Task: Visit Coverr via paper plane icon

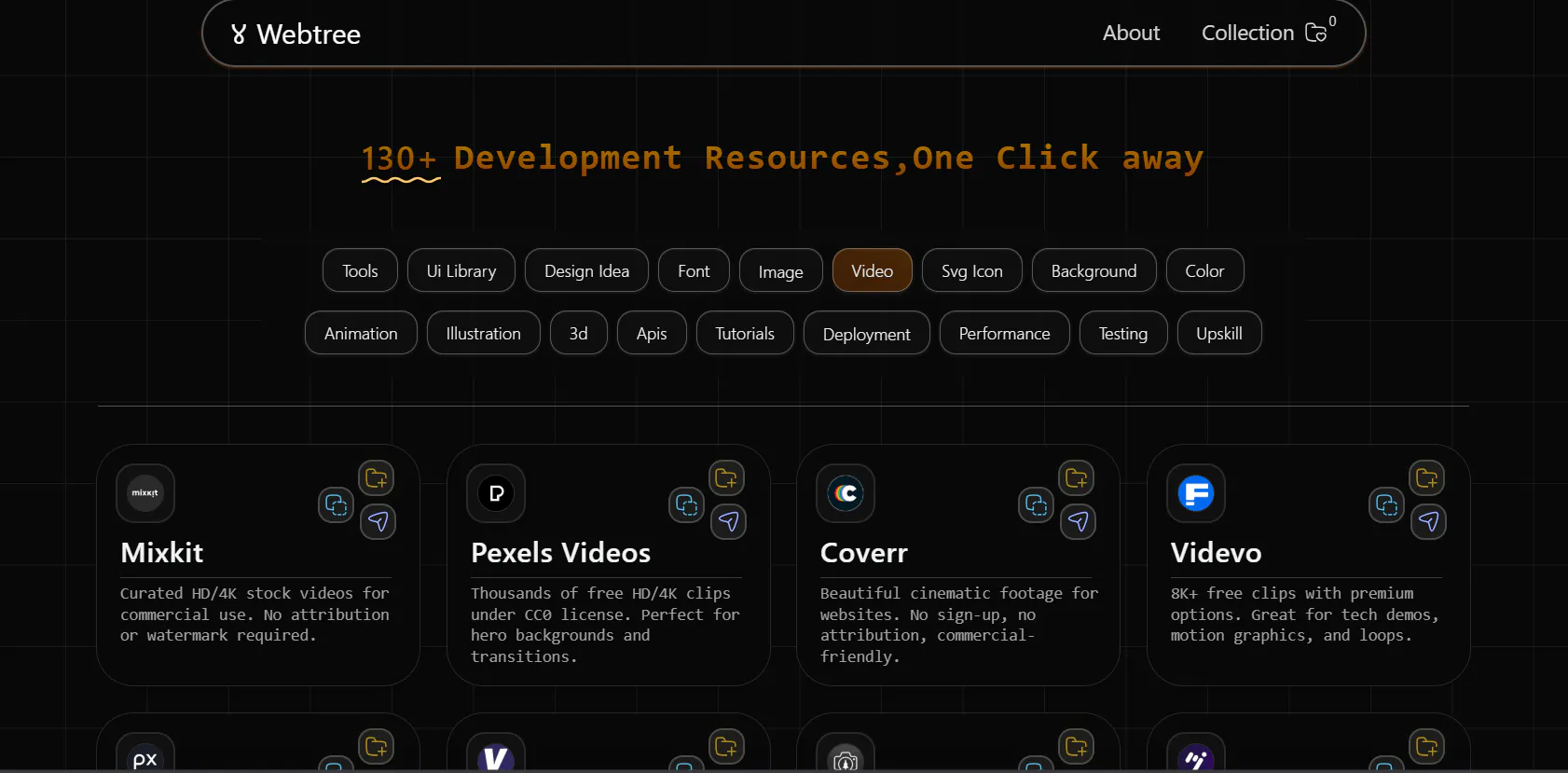Action: [1079, 521]
